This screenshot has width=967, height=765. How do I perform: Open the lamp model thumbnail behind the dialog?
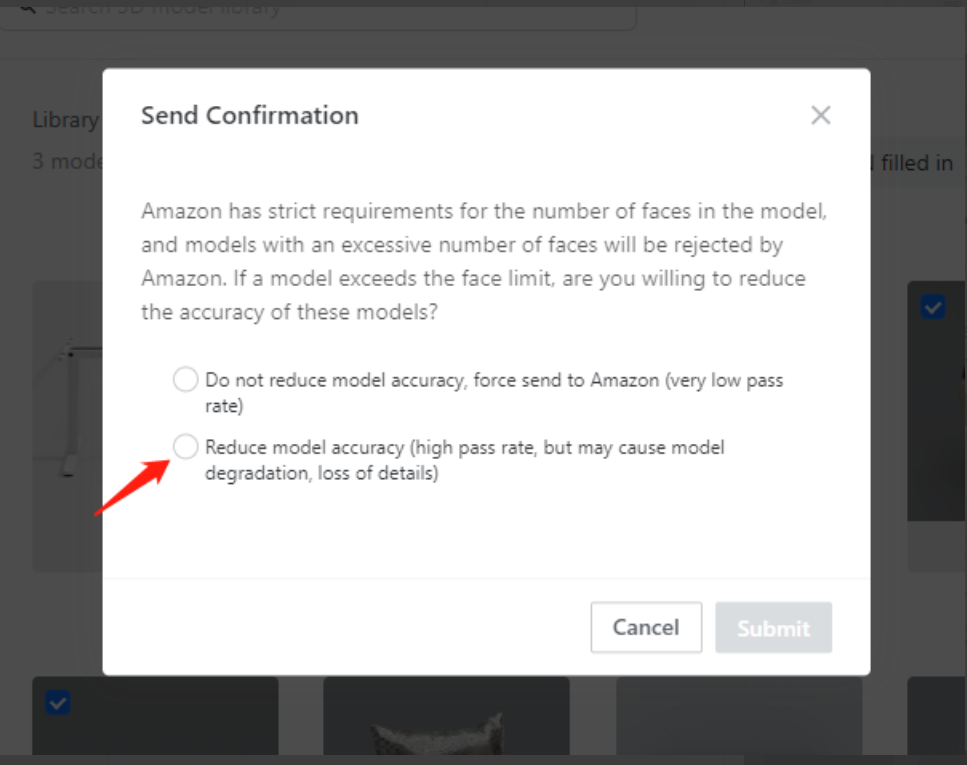66,420
